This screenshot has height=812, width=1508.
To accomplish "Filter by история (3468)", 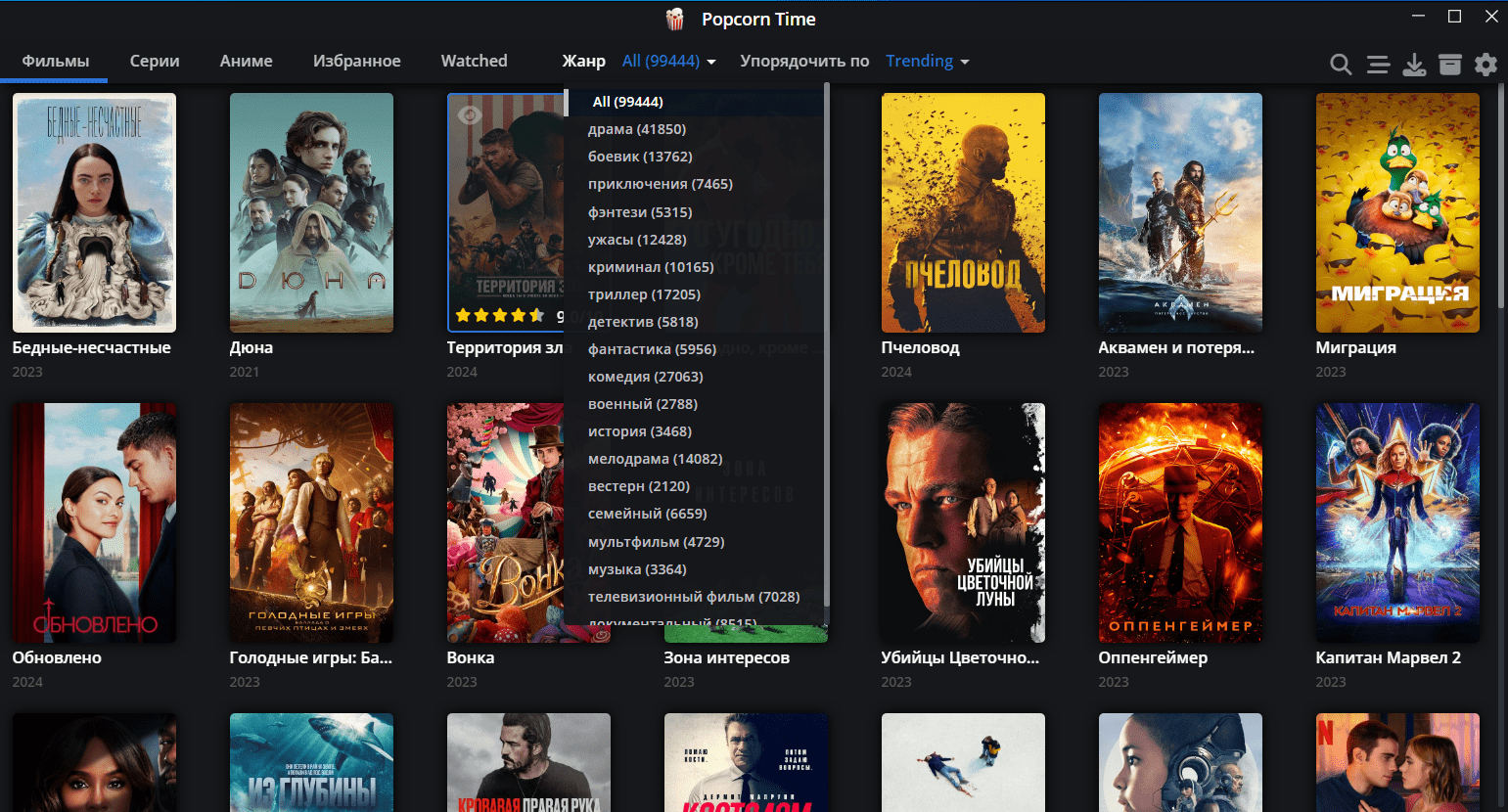I will point(696,431).
